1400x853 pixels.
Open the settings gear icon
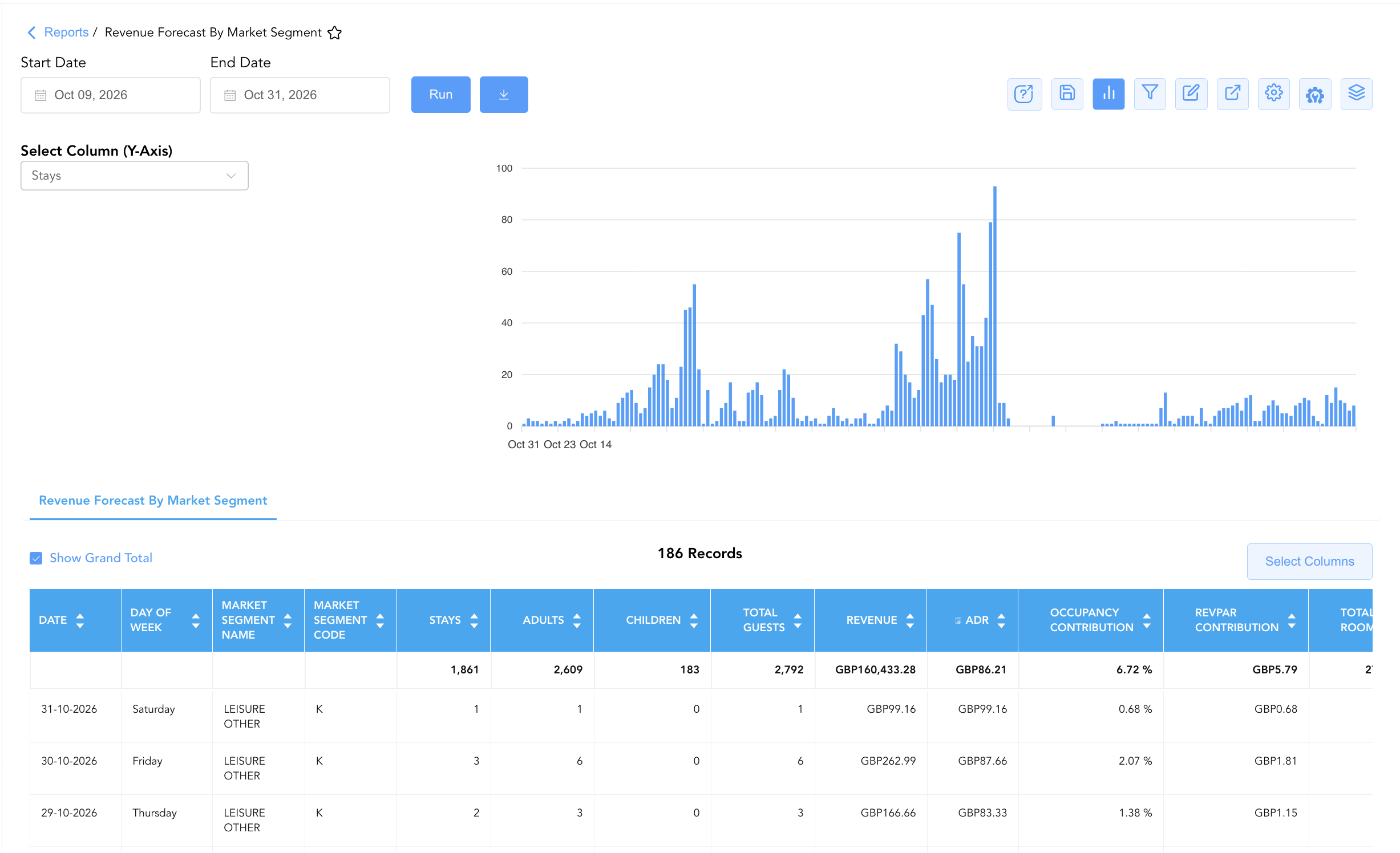click(x=1273, y=94)
